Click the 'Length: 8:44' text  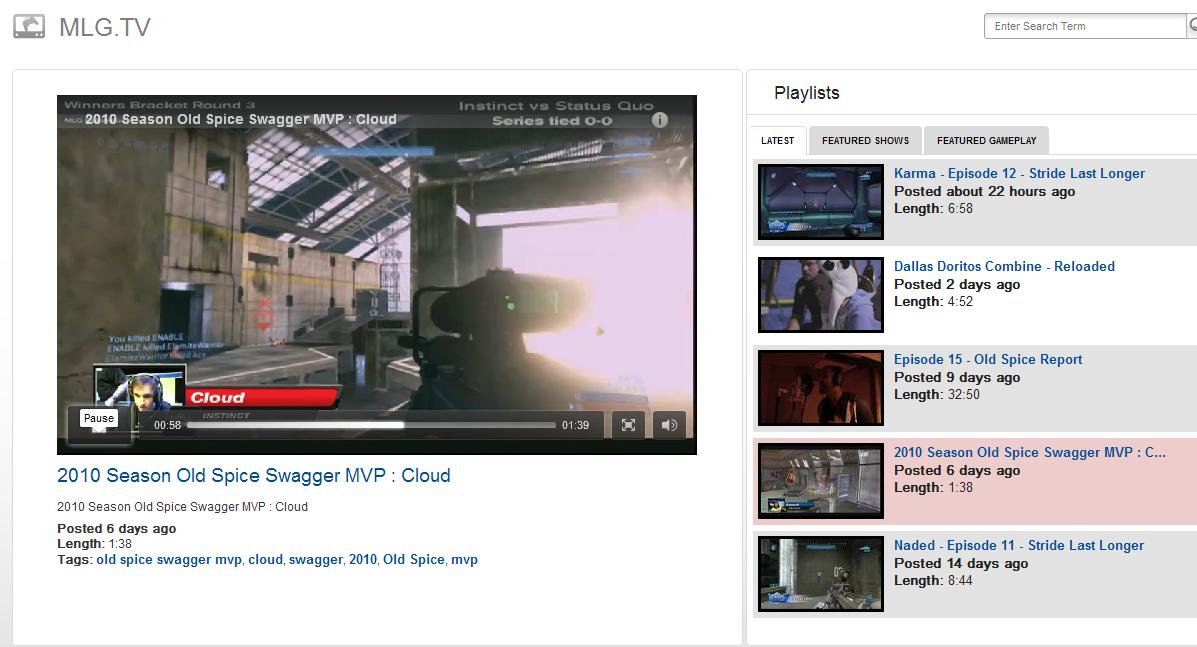click(x=934, y=581)
